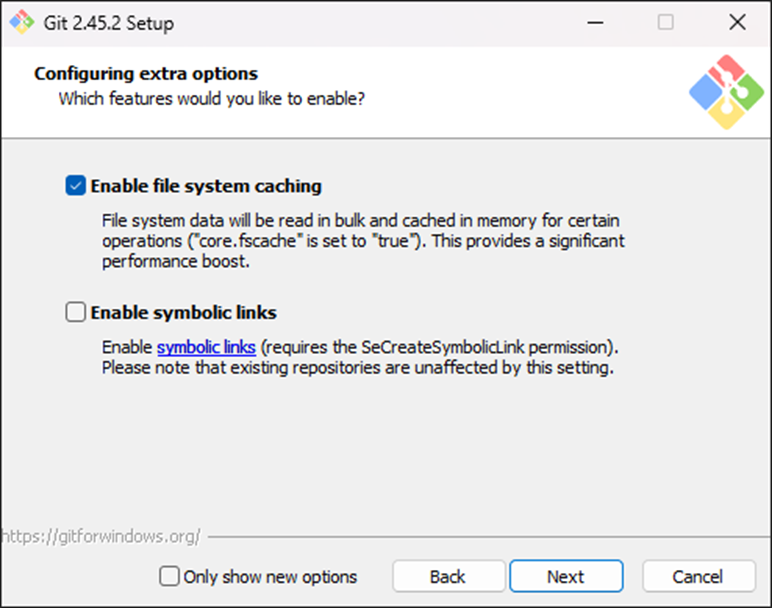Click the Git logo in the header
Viewport: 772px width, 608px height.
pyautogui.click(x=726, y=92)
